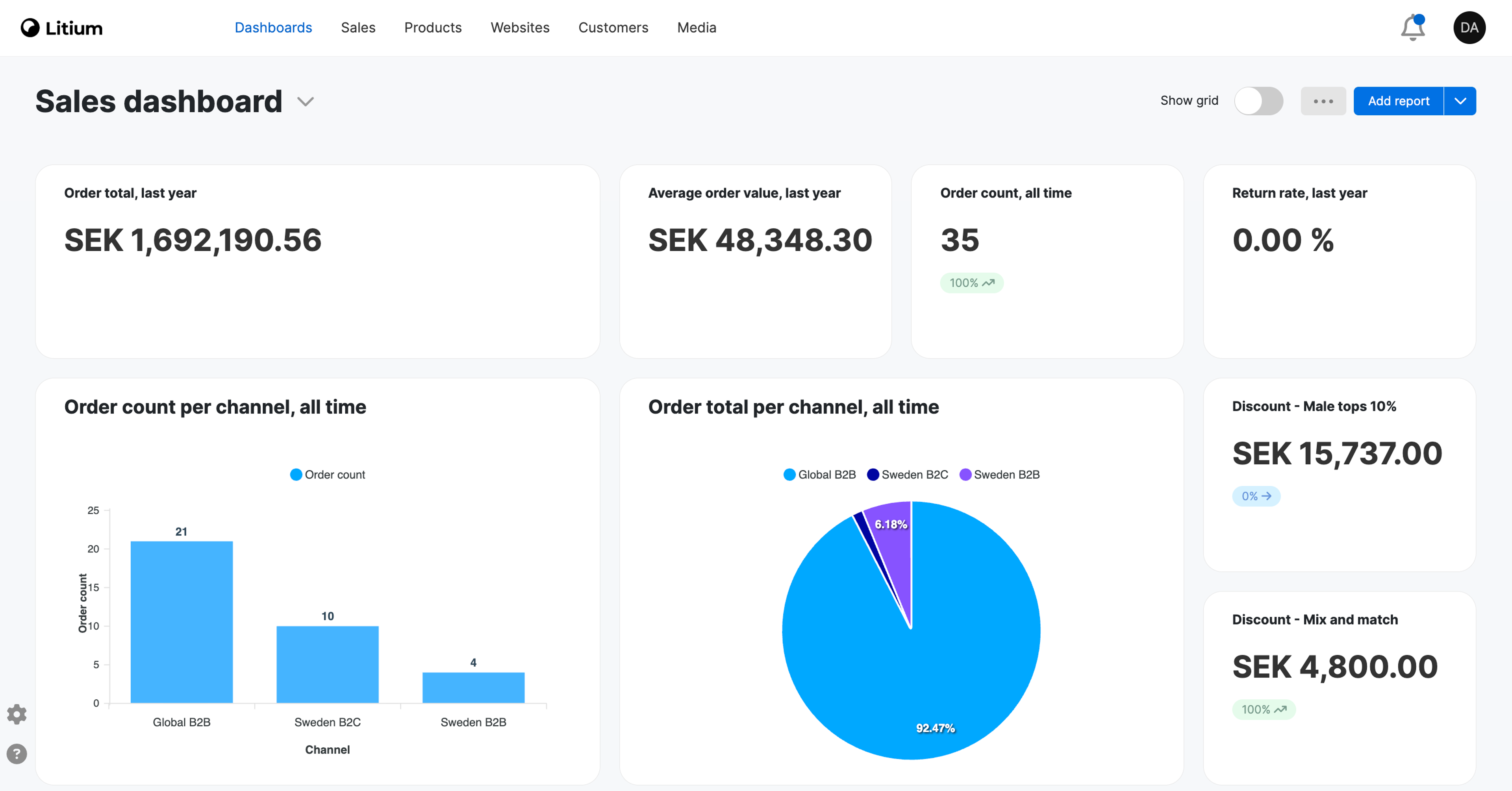This screenshot has width=1512, height=791.
Task: Click the SEK 4,800.00 value
Action: pos(1335,667)
